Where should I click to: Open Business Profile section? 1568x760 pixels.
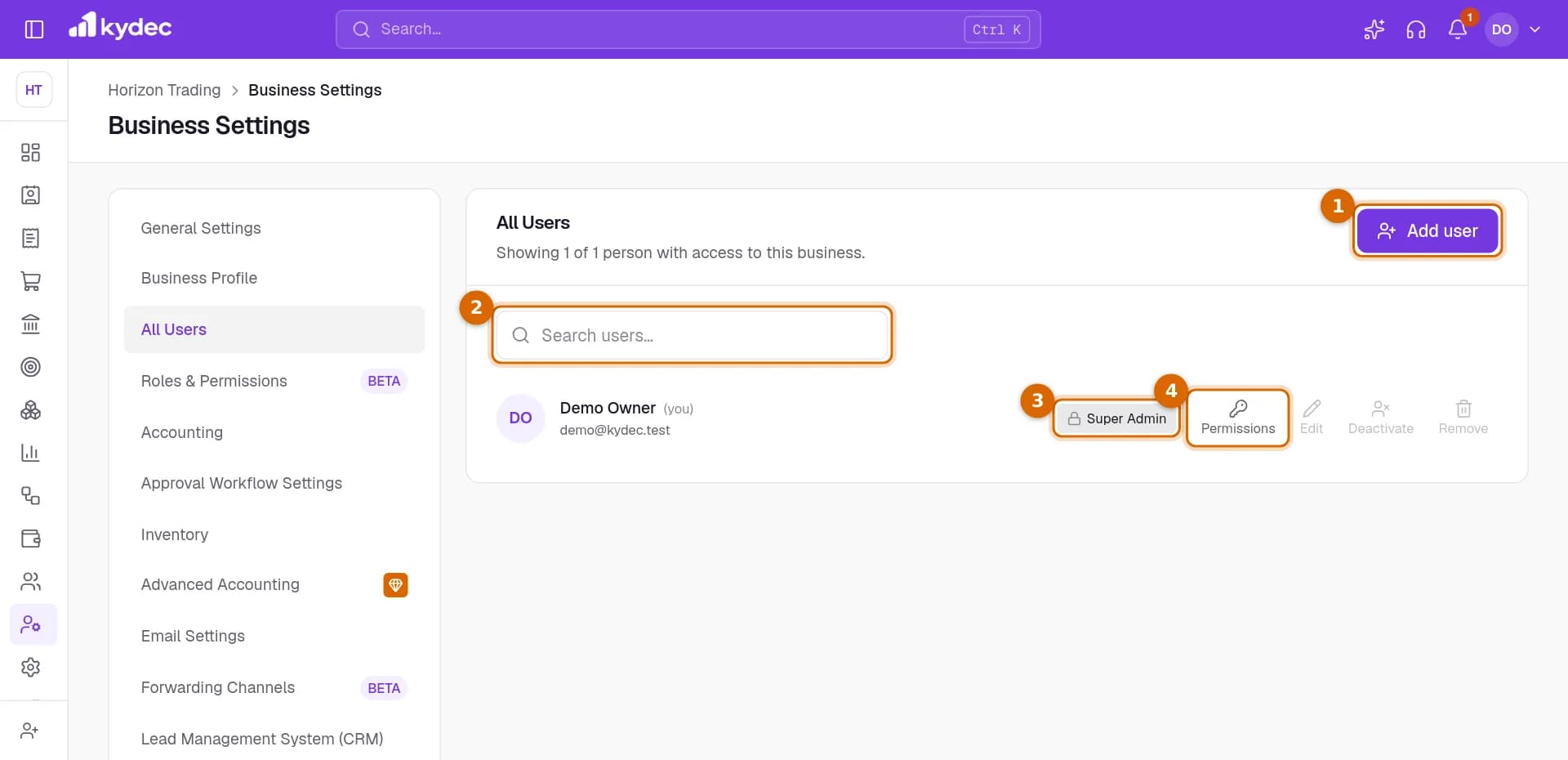(274, 278)
